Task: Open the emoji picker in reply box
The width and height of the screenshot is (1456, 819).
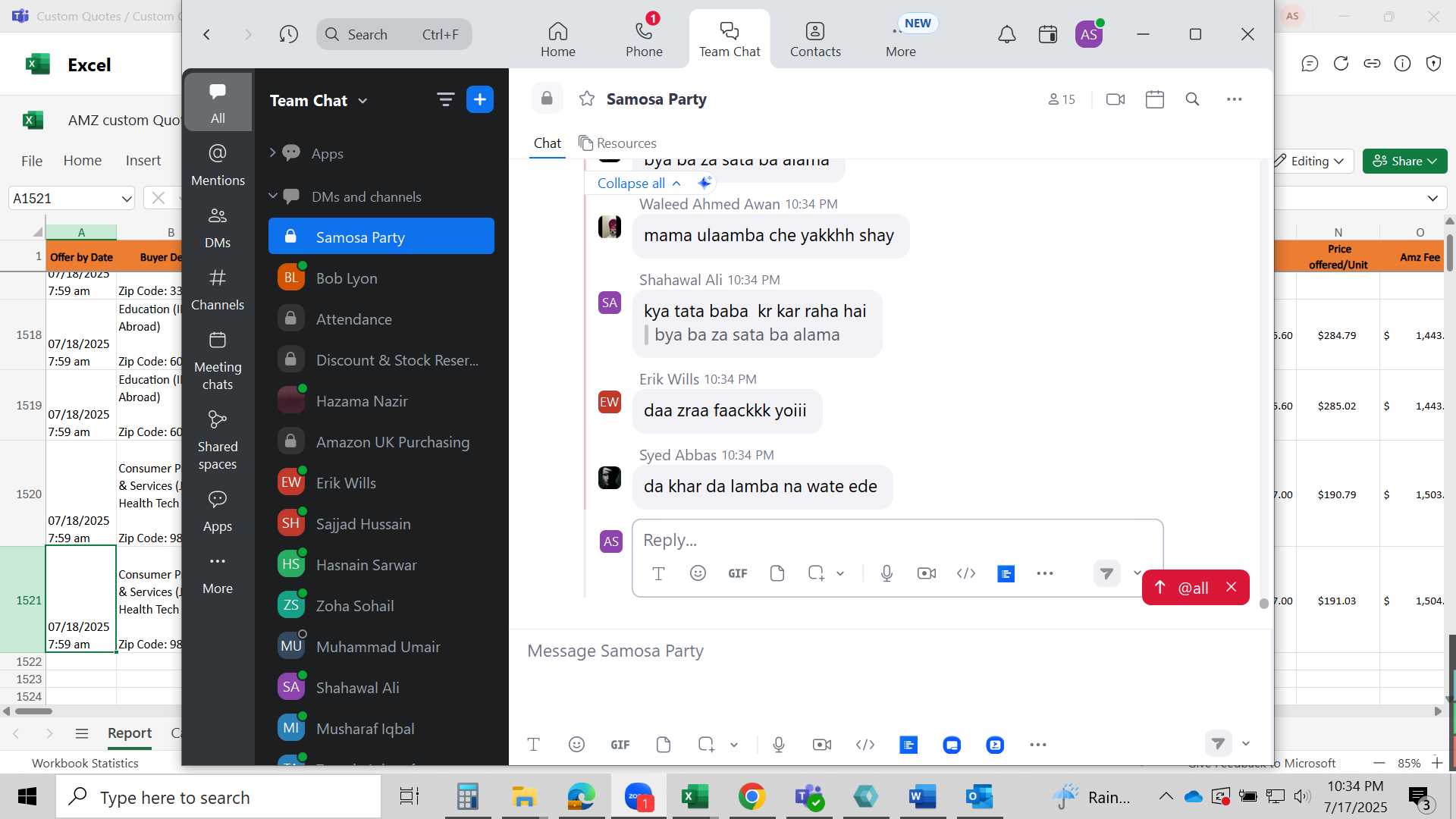Action: pyautogui.click(x=698, y=573)
